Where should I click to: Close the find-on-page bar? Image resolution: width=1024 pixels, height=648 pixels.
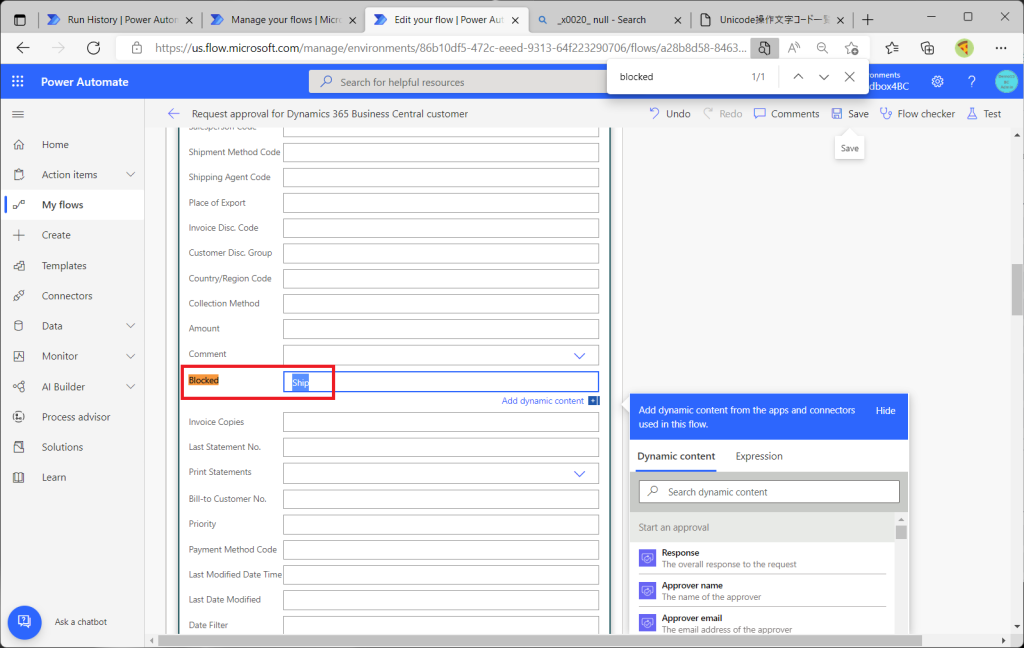coord(849,76)
